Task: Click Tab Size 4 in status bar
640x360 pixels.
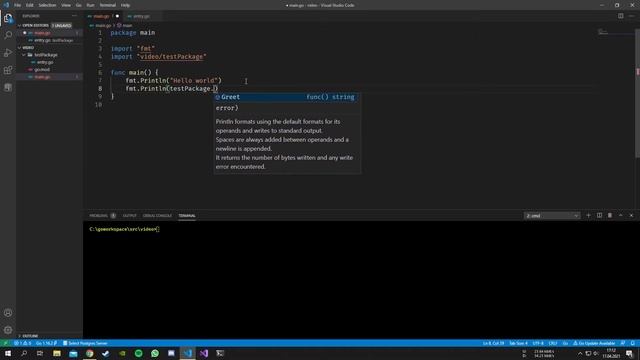Action: [x=518, y=343]
